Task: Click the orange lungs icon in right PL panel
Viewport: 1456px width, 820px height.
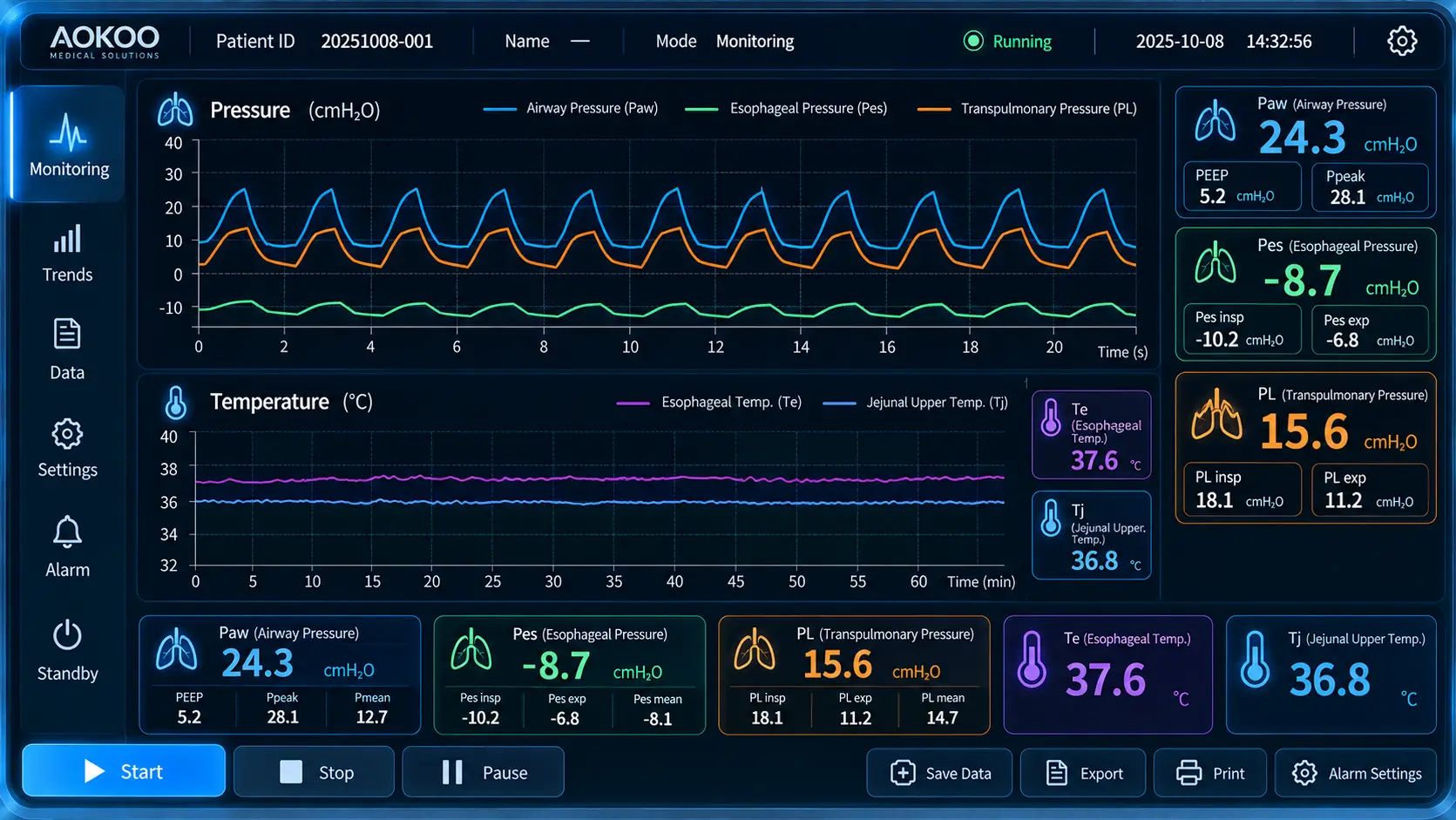Action: pyautogui.click(x=1216, y=414)
